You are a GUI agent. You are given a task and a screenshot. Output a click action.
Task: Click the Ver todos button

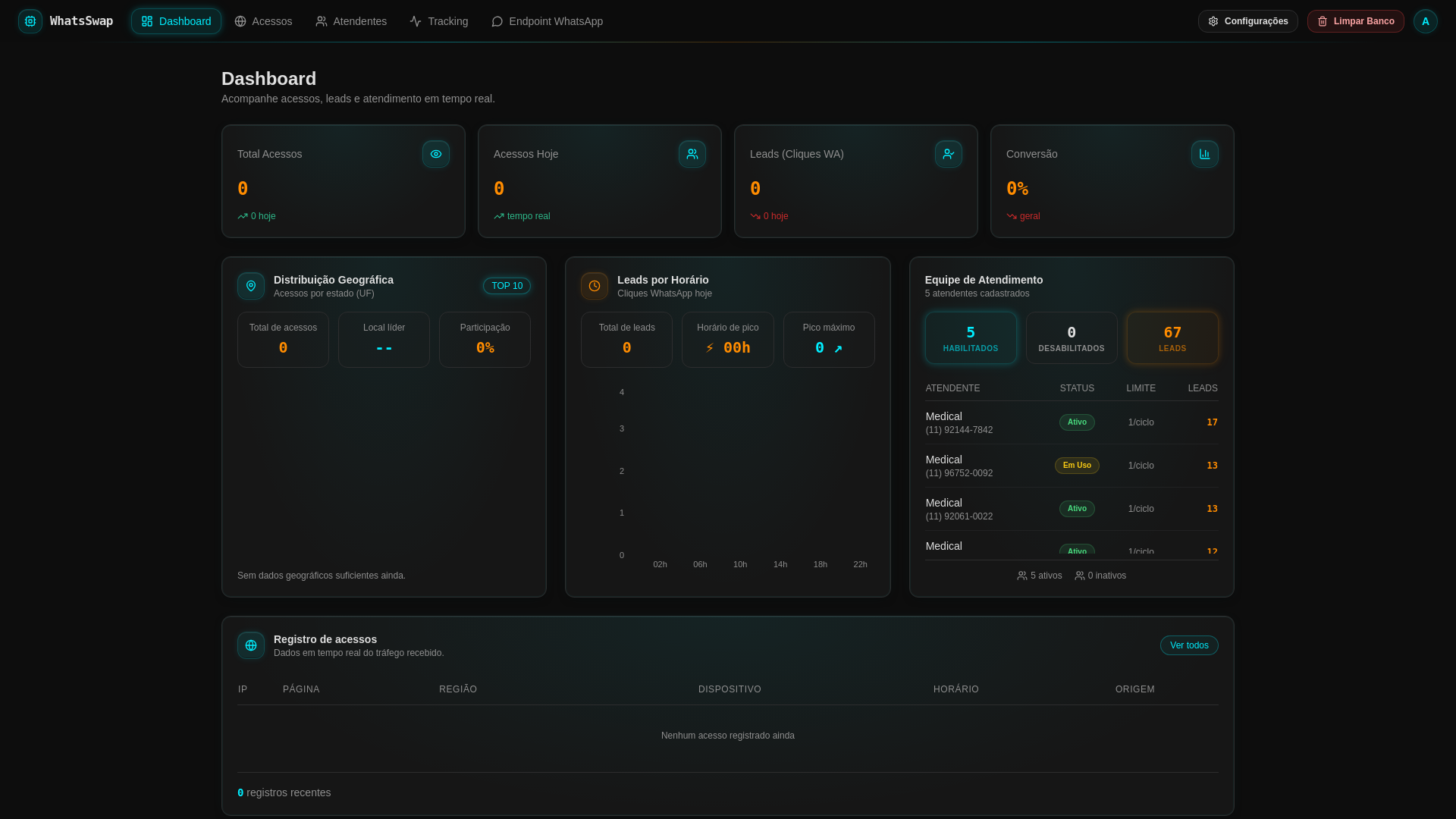1189,645
